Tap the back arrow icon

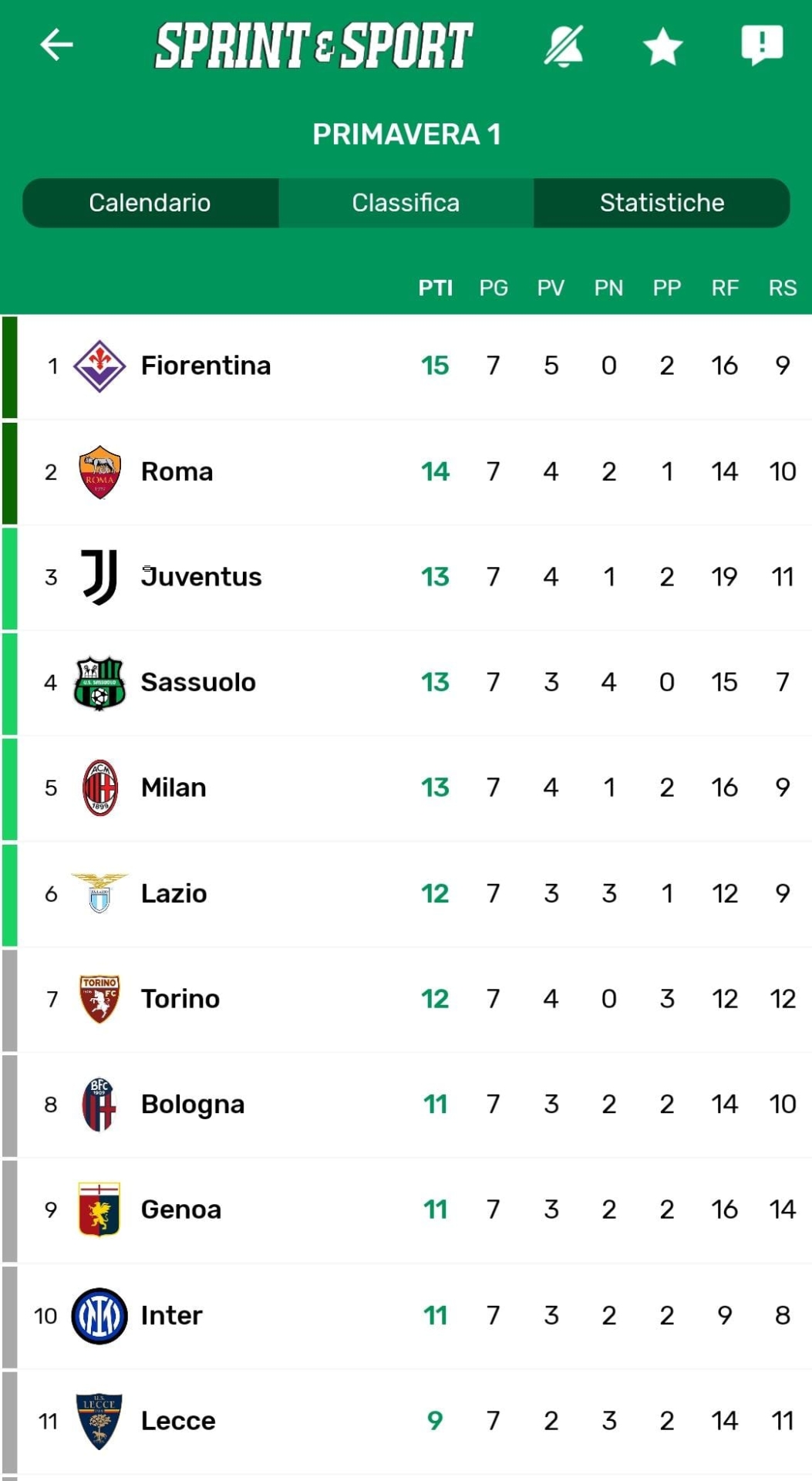[x=56, y=45]
